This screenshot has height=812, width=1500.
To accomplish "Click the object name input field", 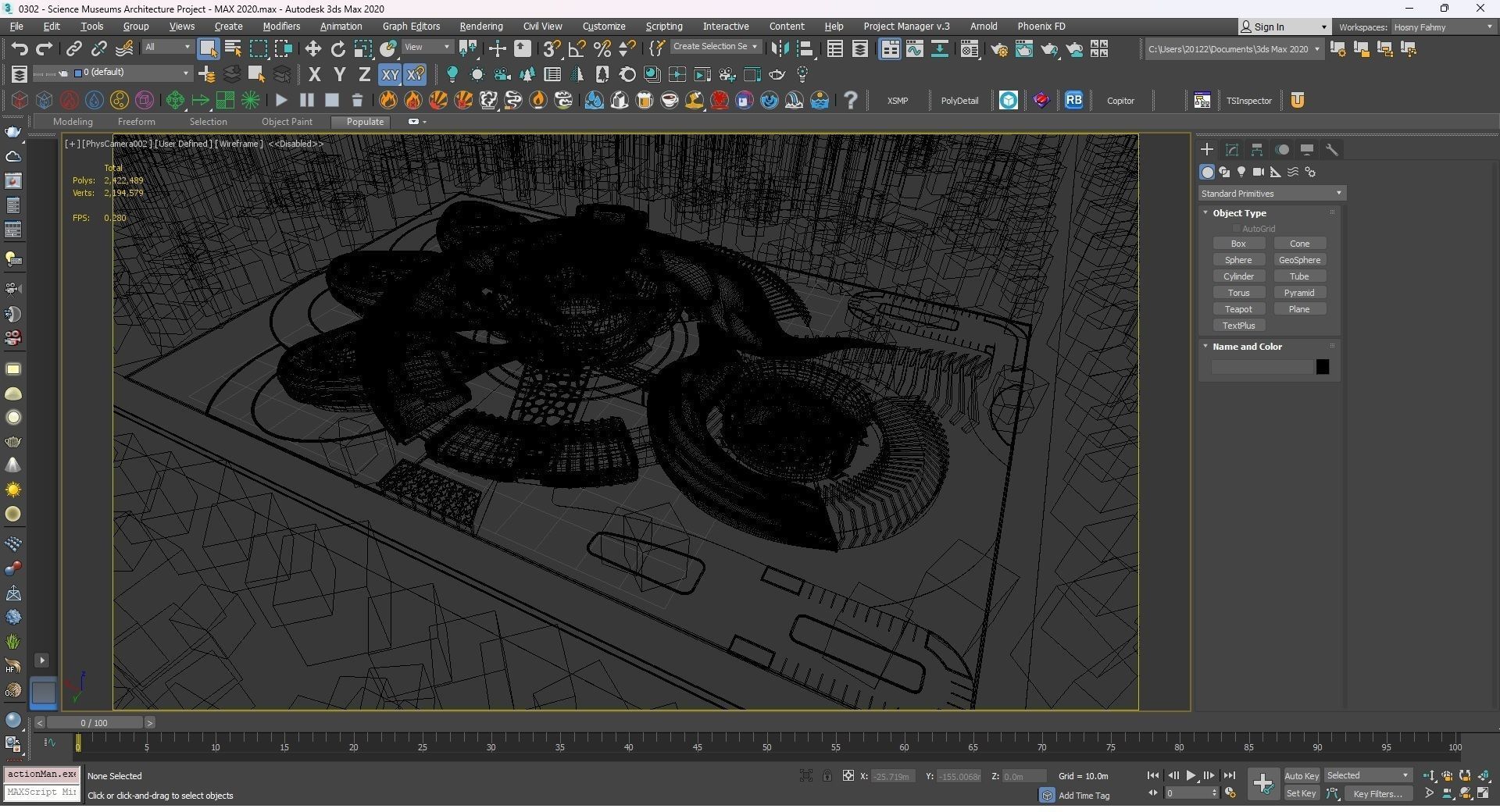I will (1262, 368).
